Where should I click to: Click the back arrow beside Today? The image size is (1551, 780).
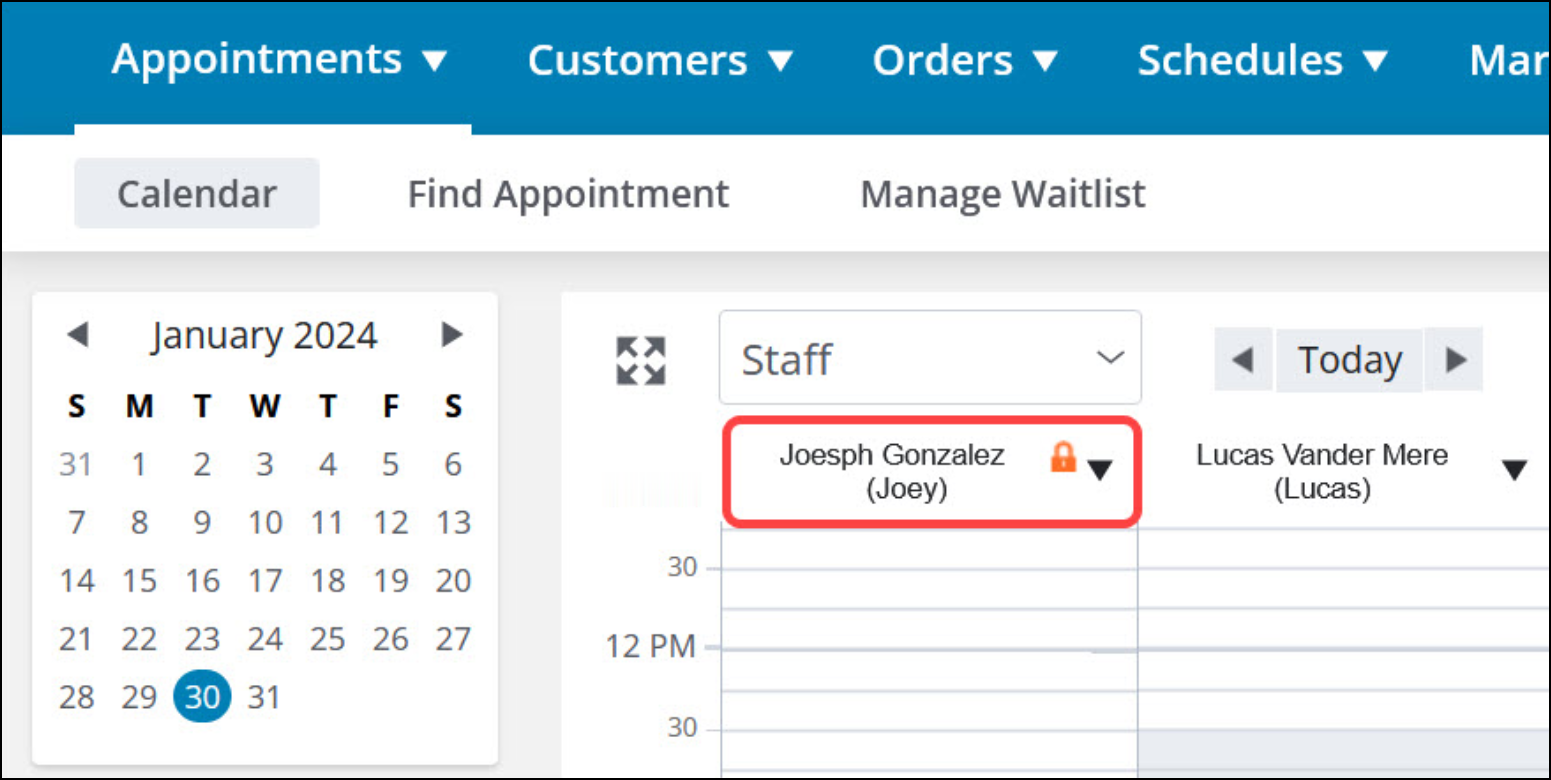[x=1243, y=359]
